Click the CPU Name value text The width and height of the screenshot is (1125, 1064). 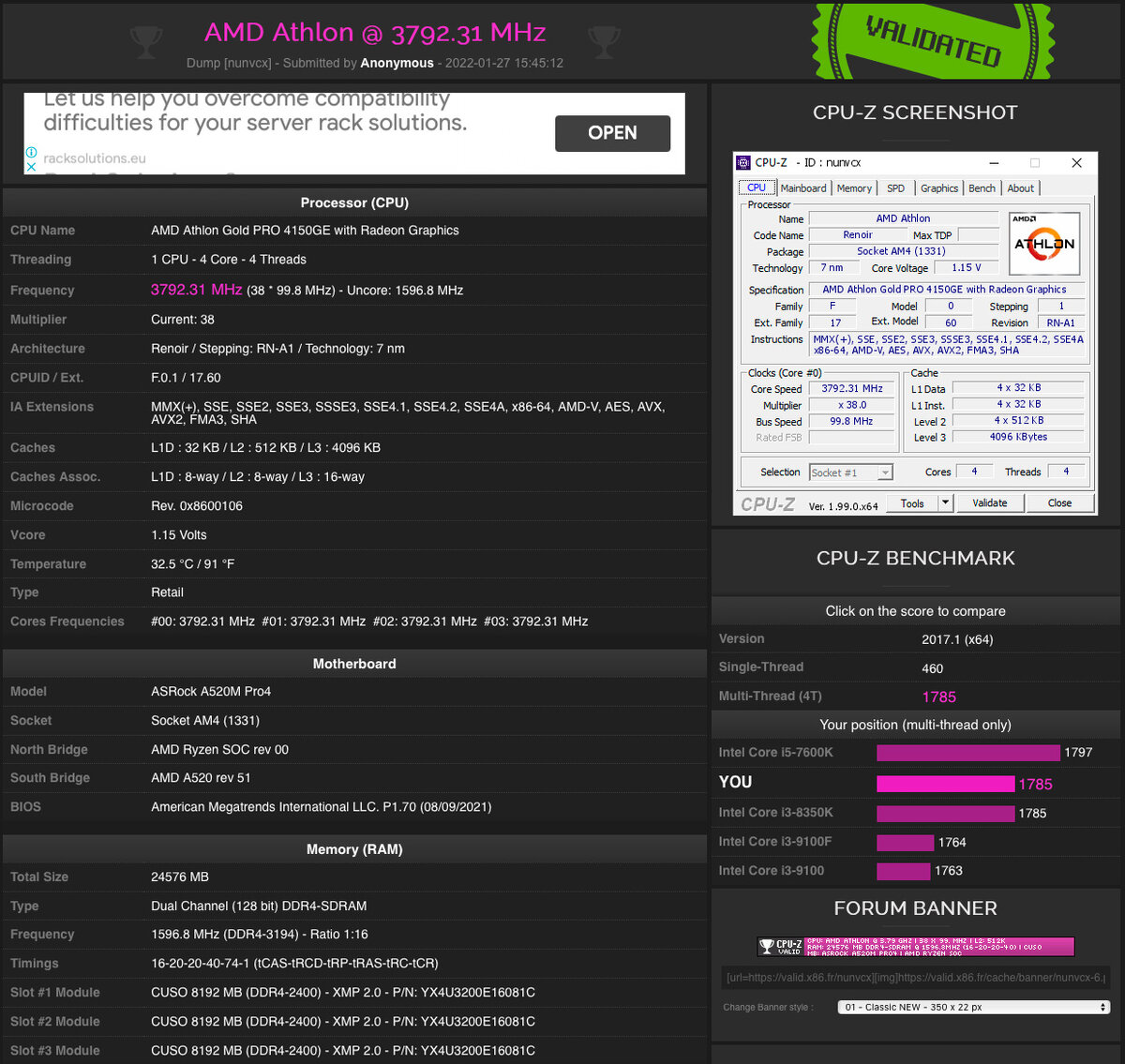pyautogui.click(x=305, y=231)
